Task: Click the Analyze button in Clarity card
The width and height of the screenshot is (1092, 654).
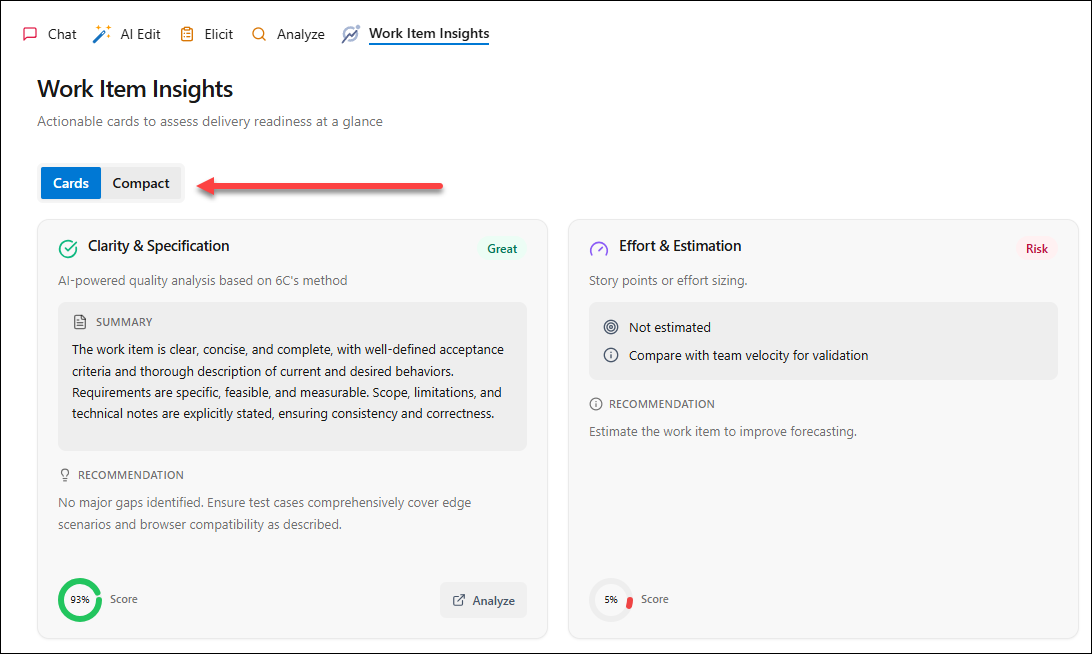Action: [x=483, y=600]
